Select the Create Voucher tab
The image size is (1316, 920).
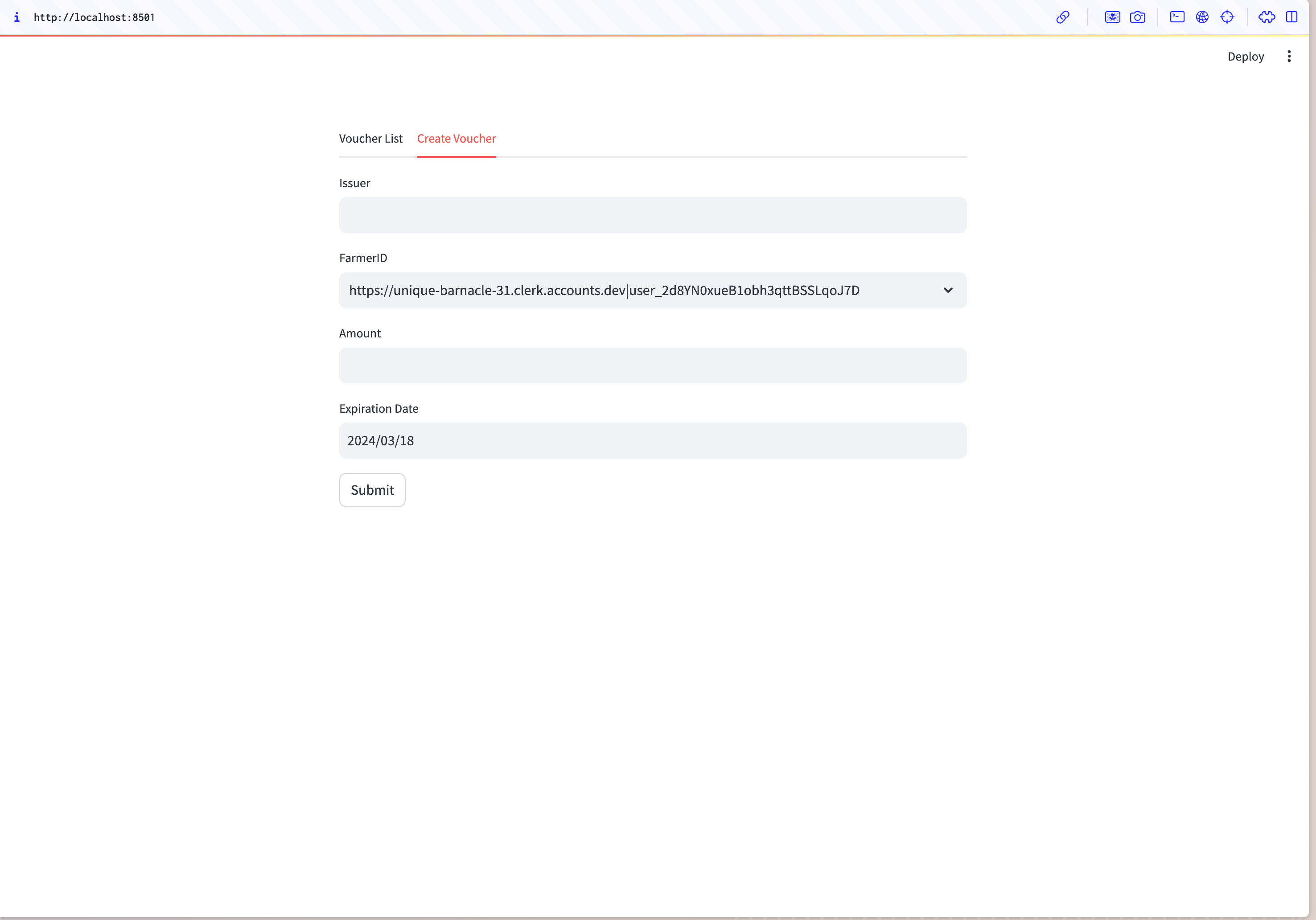[x=456, y=139]
